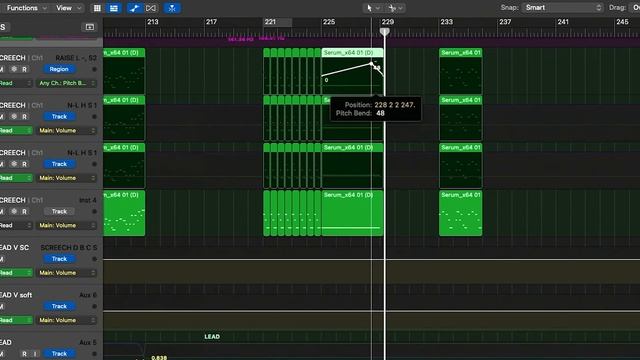
Task: Record-enable the Aux 5 LEAD track
Action: 24,354
